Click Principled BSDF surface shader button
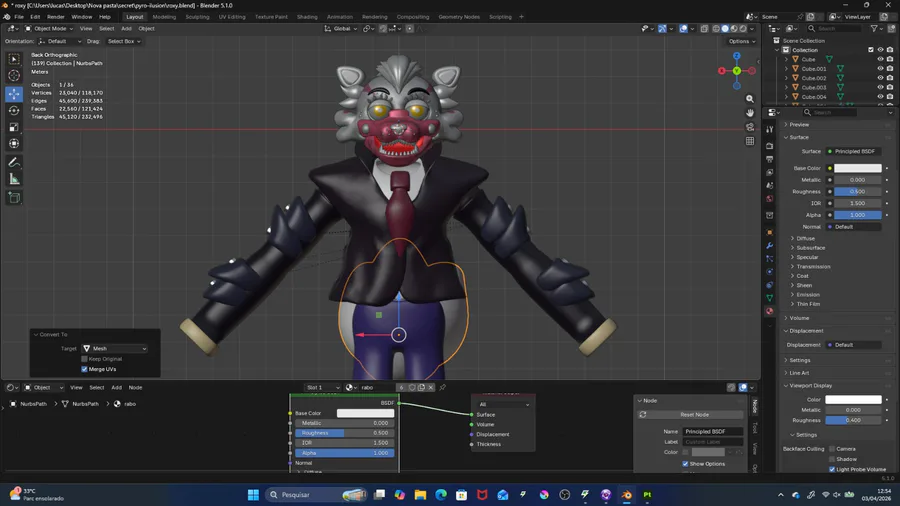 (854, 151)
